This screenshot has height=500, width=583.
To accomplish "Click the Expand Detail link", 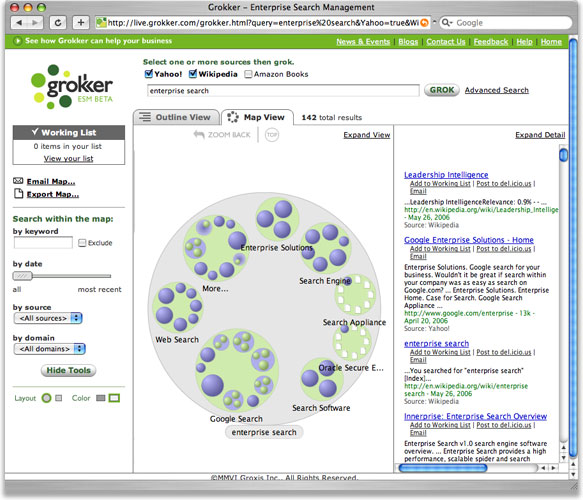I will click(540, 135).
